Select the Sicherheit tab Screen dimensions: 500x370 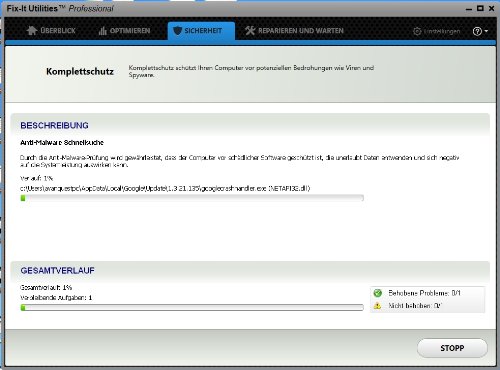[x=201, y=31]
